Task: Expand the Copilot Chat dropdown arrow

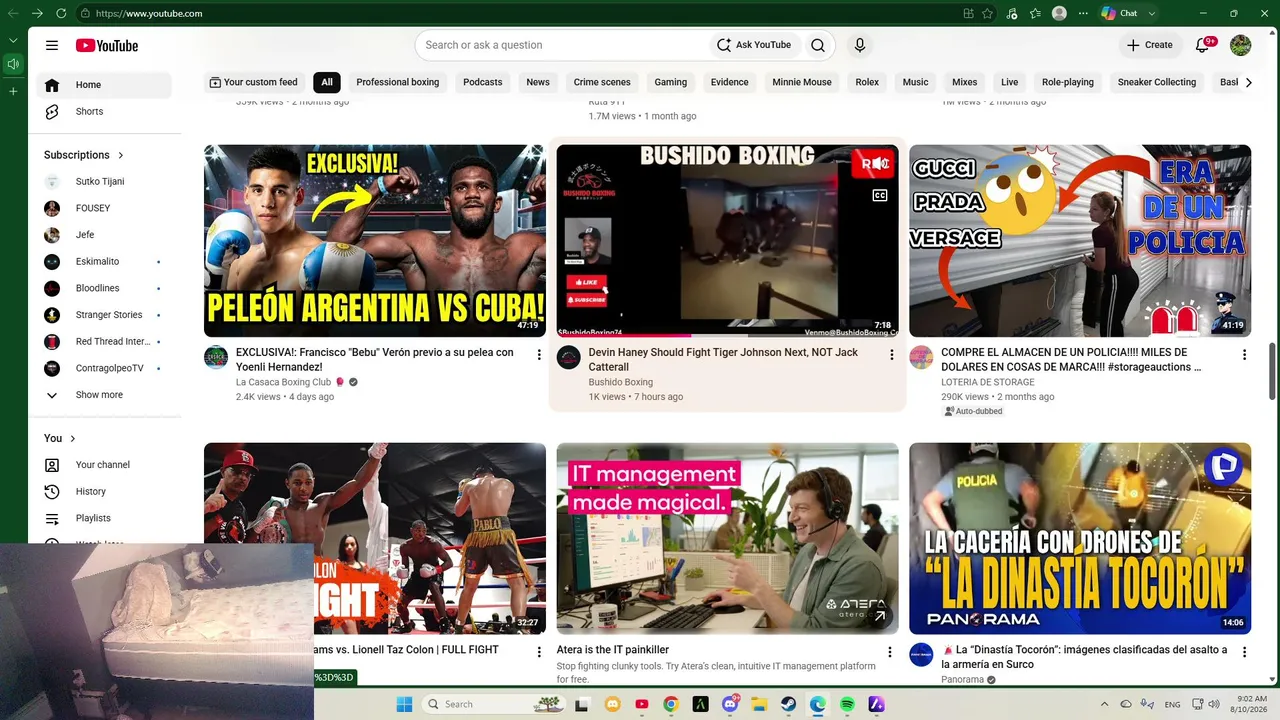Action: [x=1152, y=13]
